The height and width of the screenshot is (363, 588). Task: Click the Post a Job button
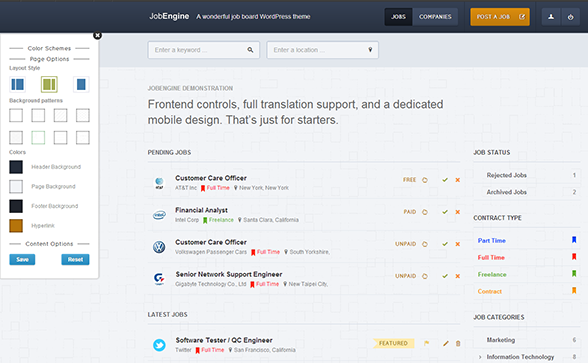click(x=500, y=17)
